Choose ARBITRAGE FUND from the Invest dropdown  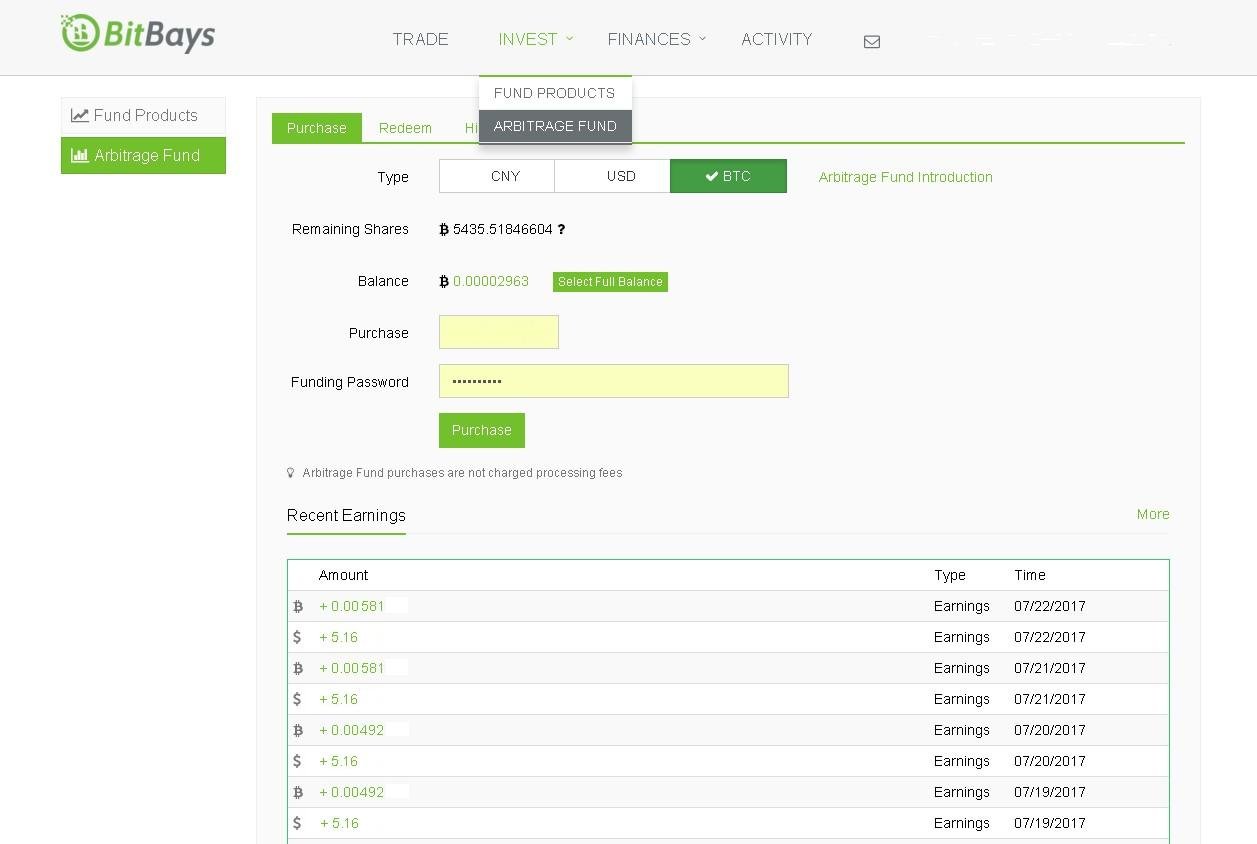pos(555,126)
